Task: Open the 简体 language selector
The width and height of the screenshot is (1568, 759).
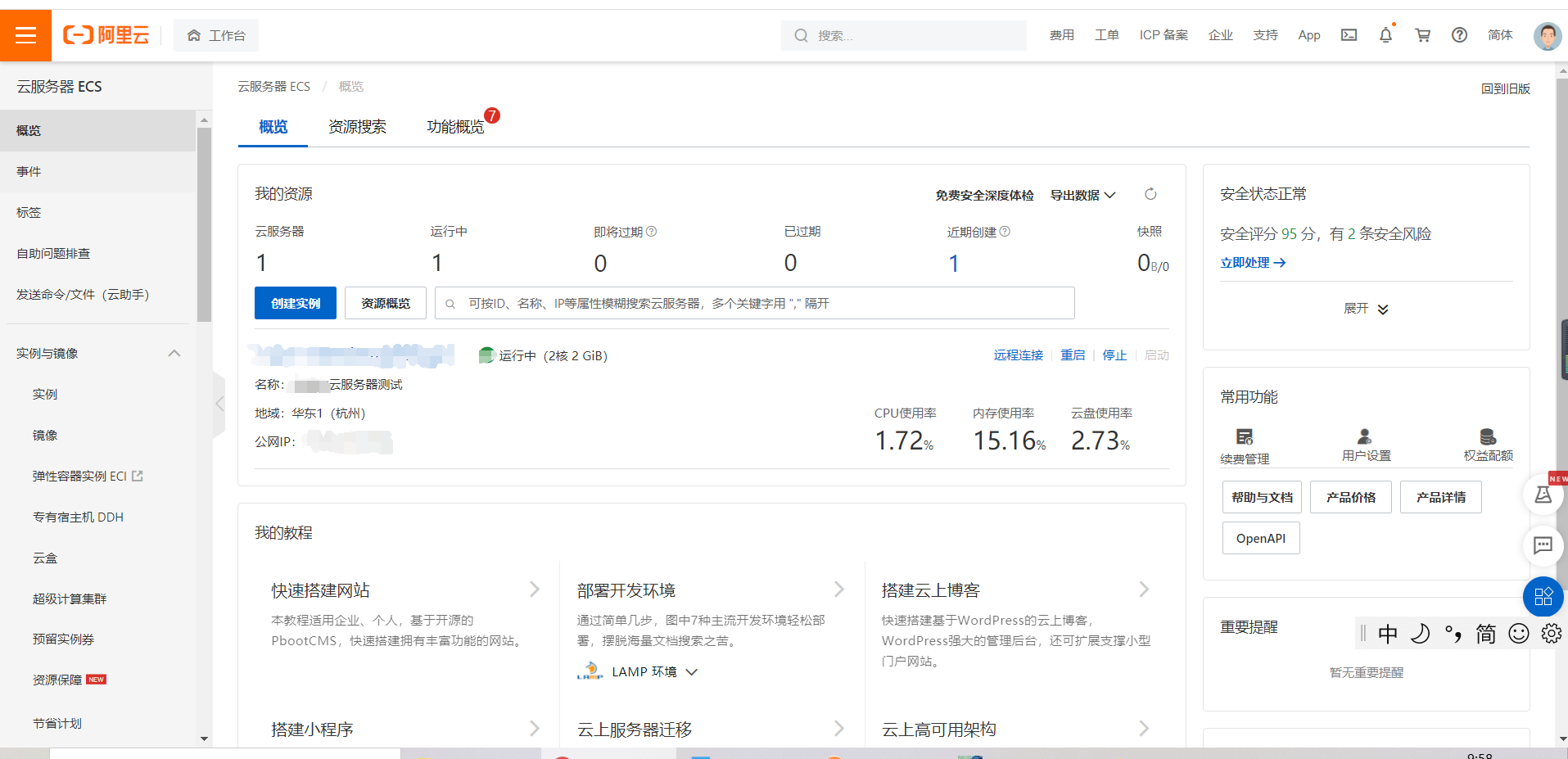Action: pos(1500,35)
